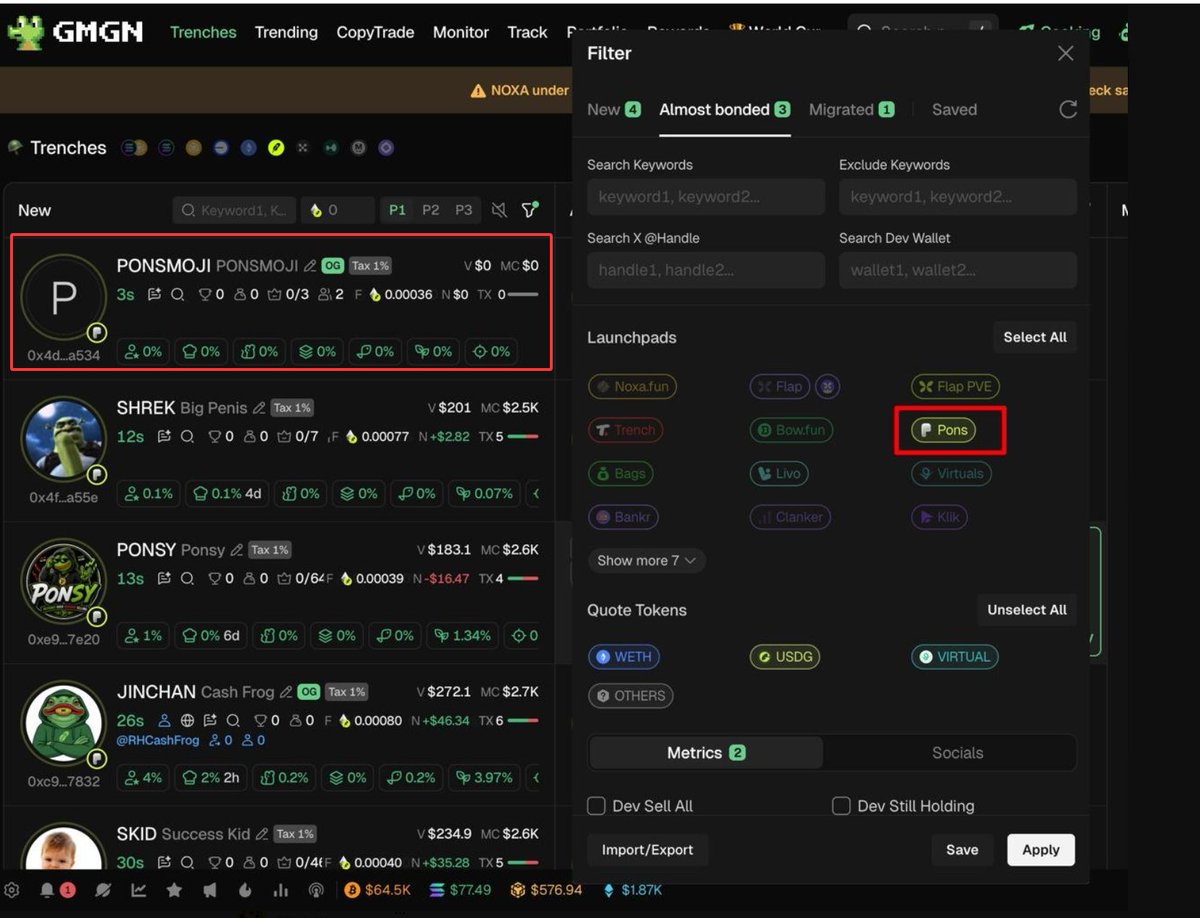The height and width of the screenshot is (918, 1200).
Task: Click the M chain icon beside Trenches
Action: [358, 148]
